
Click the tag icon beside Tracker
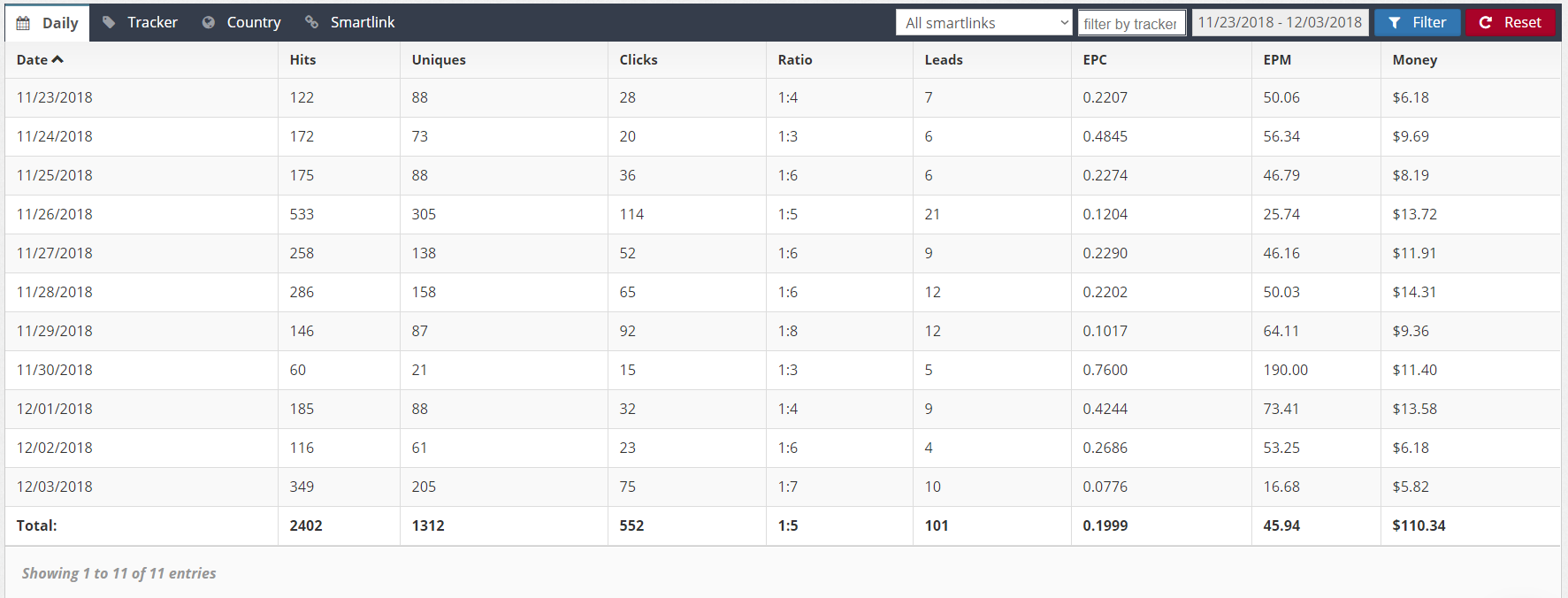tap(109, 22)
